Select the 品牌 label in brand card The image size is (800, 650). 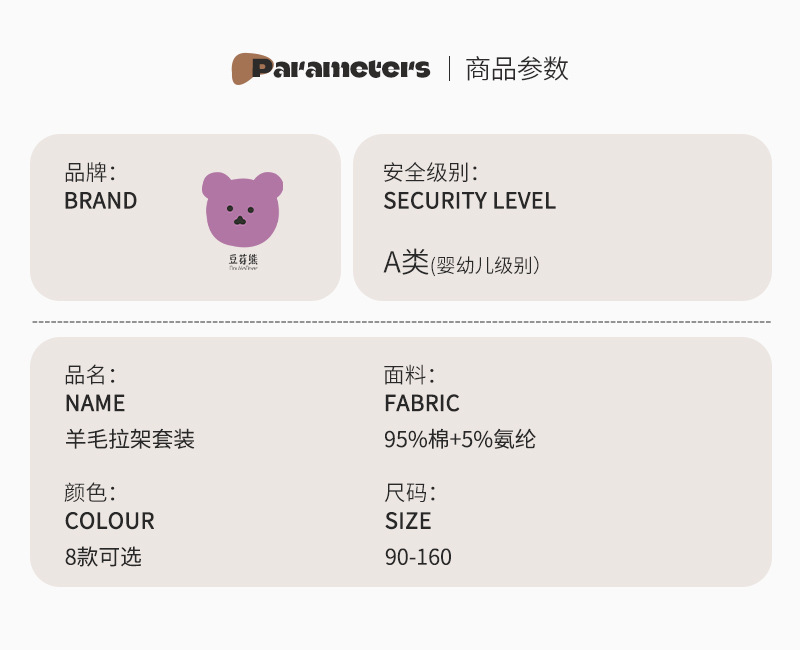pos(90,172)
